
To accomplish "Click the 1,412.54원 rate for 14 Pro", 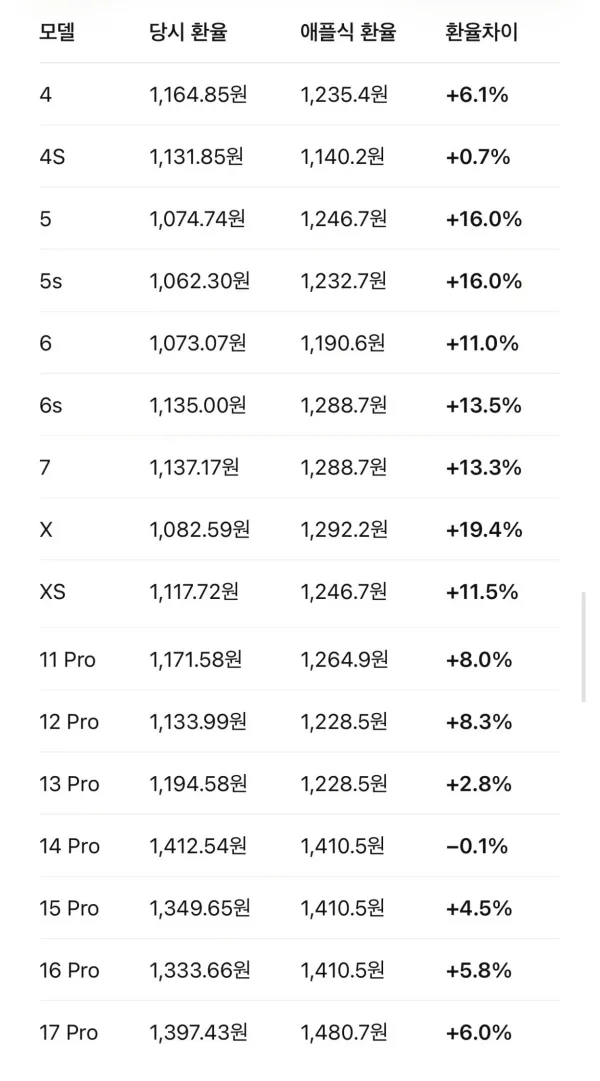I will [197, 846].
